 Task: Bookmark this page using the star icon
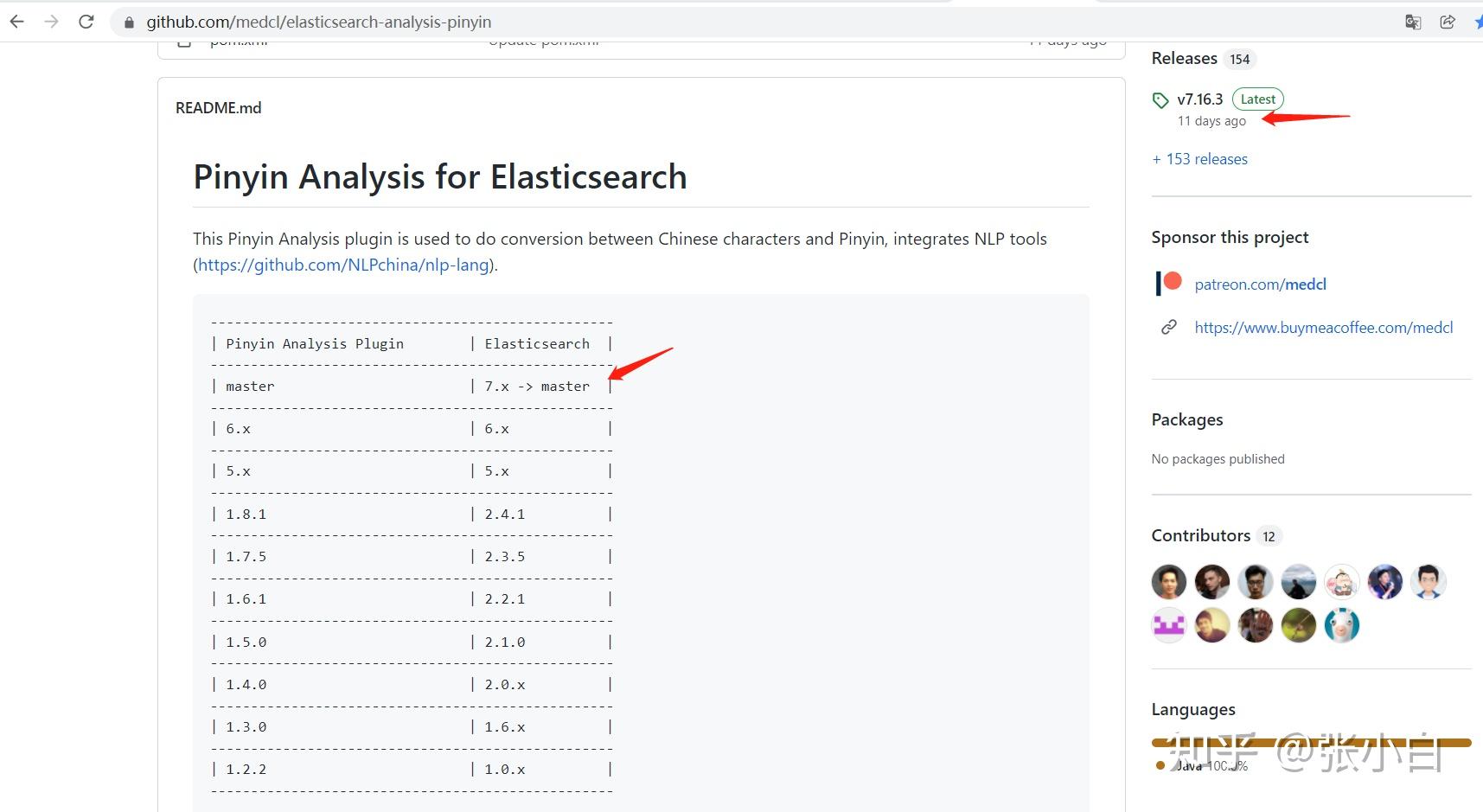click(1479, 22)
